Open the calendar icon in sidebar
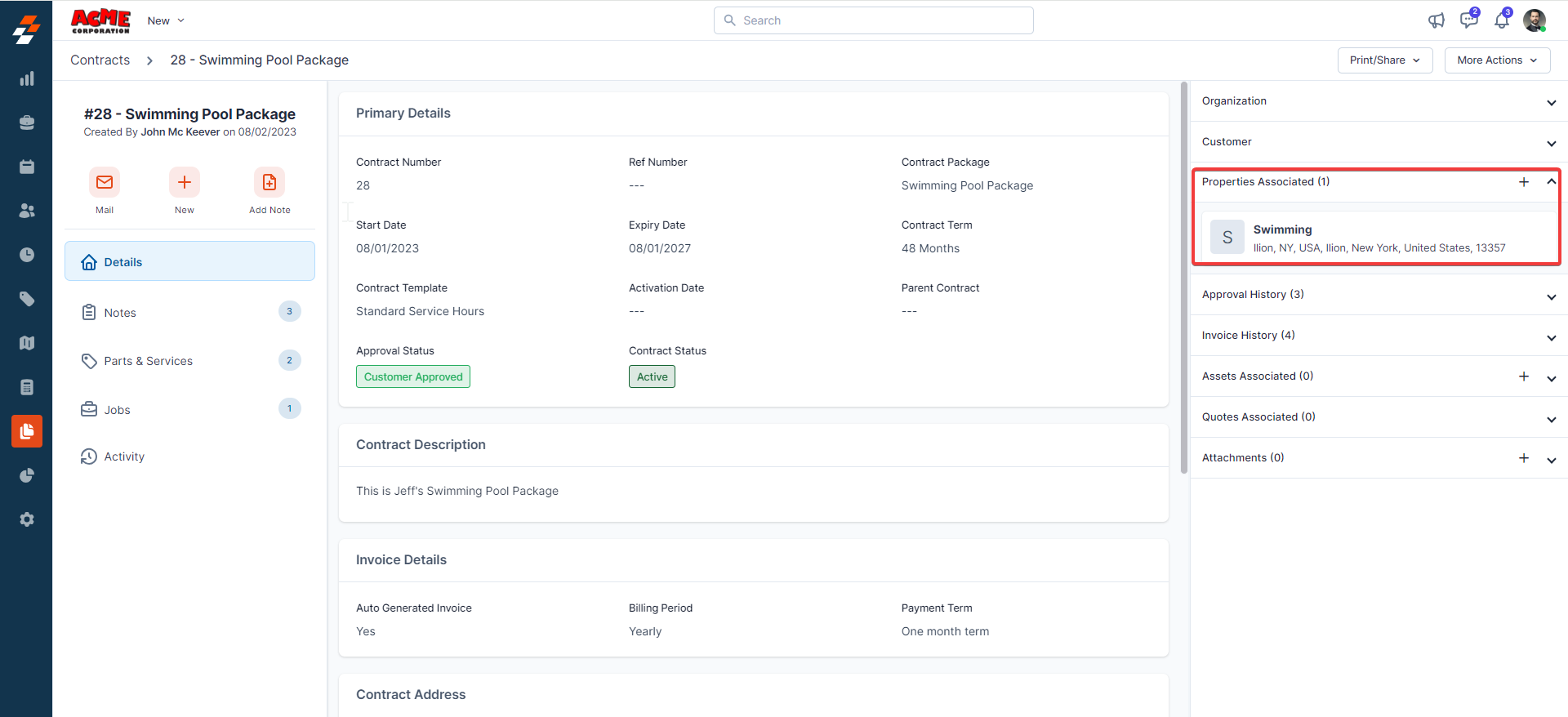 click(x=27, y=167)
